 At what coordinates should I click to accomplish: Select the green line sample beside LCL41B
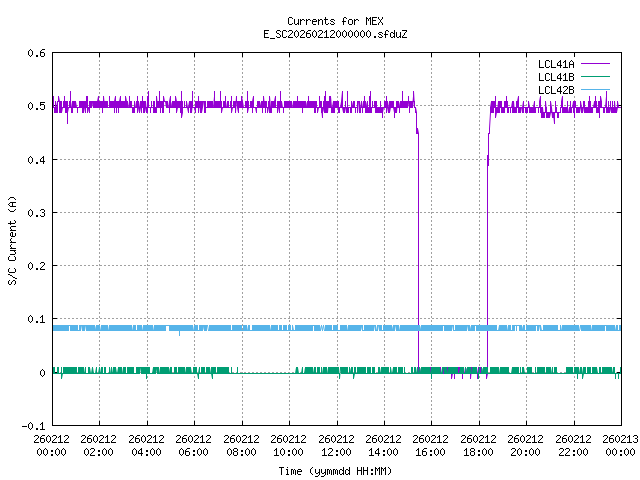[592, 76]
